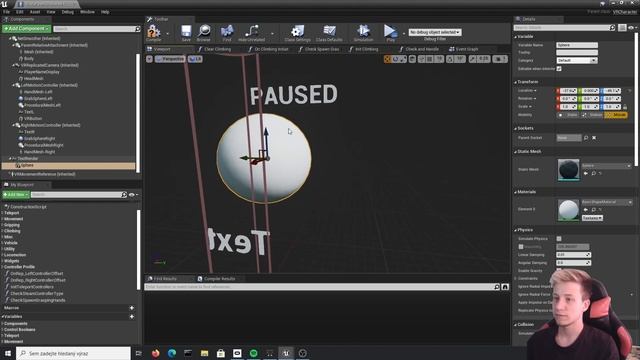Set Mobility to Static
640x360 pixels.
coord(568,115)
